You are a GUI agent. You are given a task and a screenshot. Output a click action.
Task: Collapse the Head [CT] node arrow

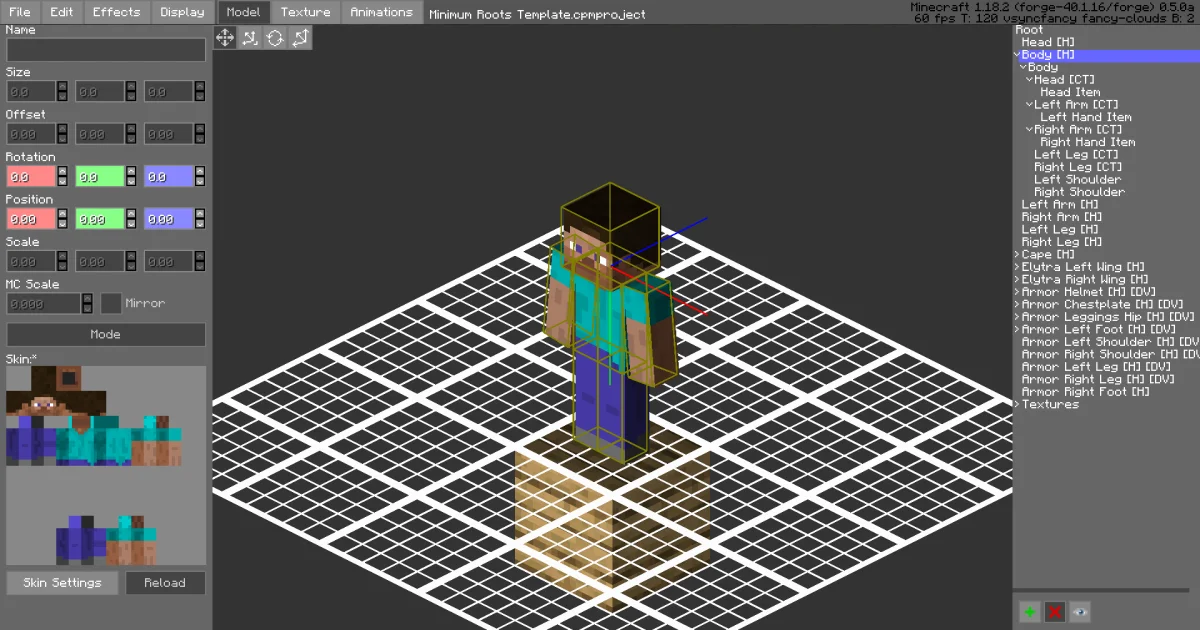pos(1029,80)
